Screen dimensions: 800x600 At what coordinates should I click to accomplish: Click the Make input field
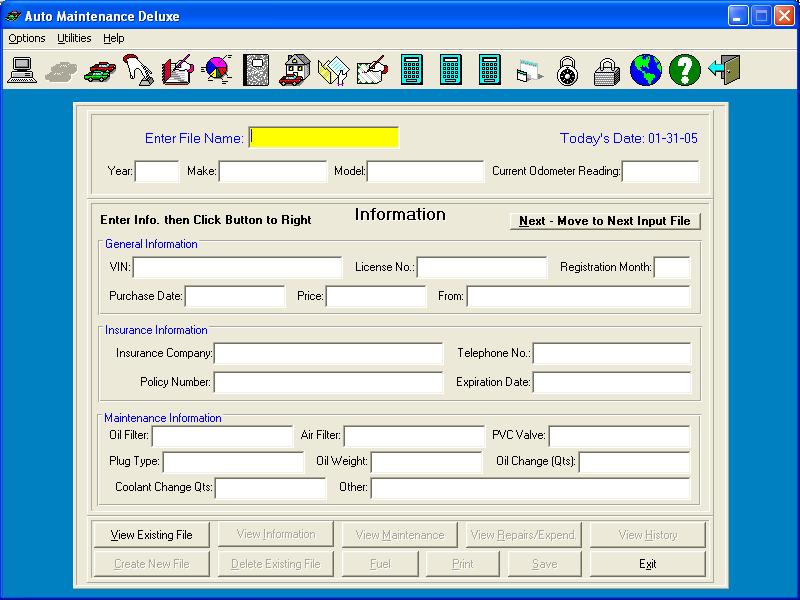(x=273, y=171)
